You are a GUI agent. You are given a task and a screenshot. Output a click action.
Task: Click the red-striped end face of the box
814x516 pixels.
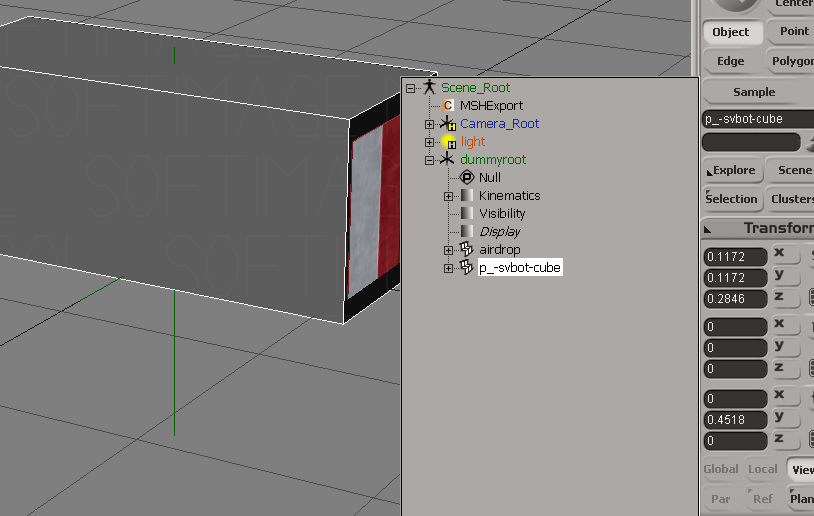point(375,208)
